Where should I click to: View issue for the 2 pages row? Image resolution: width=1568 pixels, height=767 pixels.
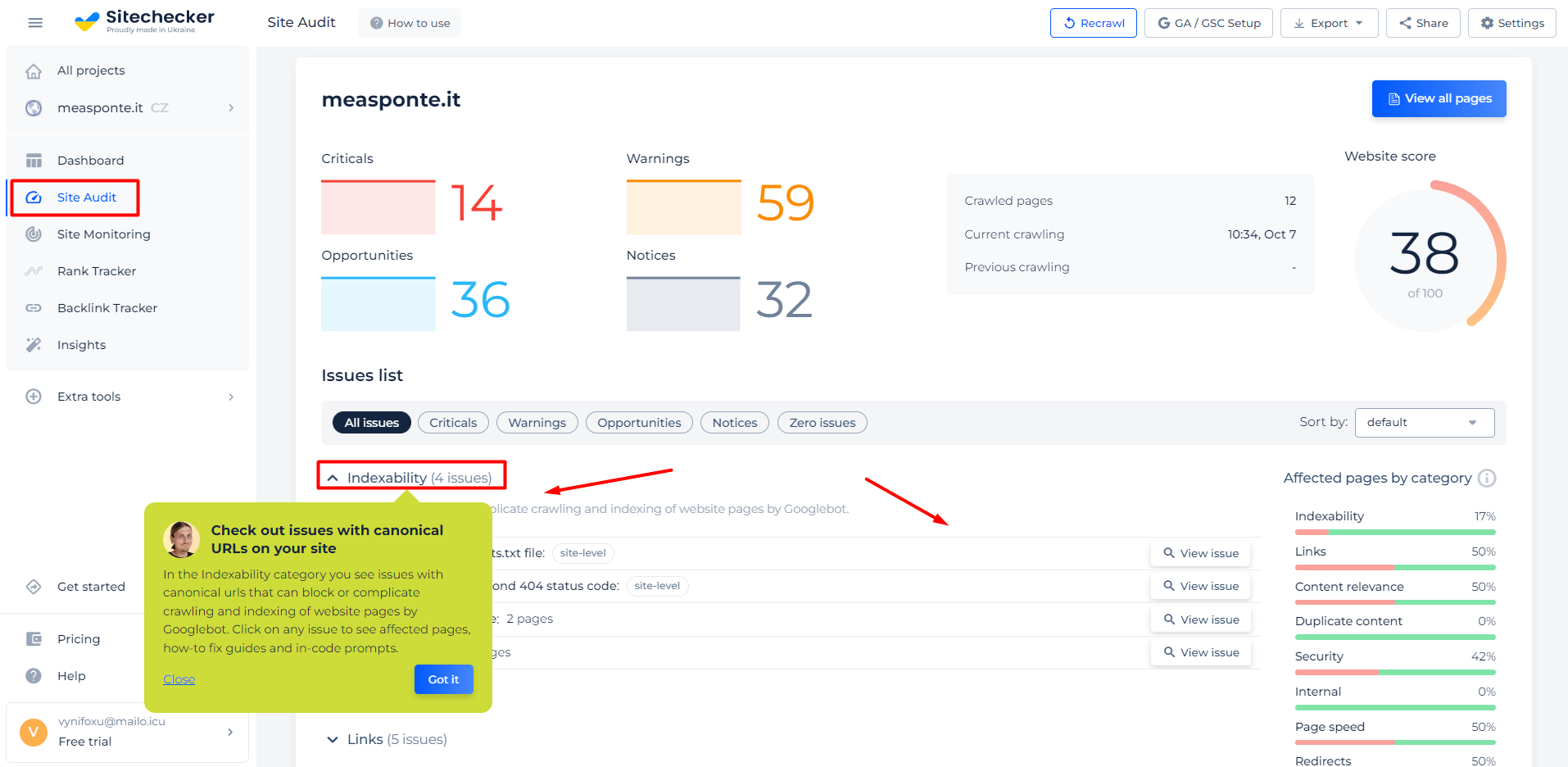click(1201, 619)
